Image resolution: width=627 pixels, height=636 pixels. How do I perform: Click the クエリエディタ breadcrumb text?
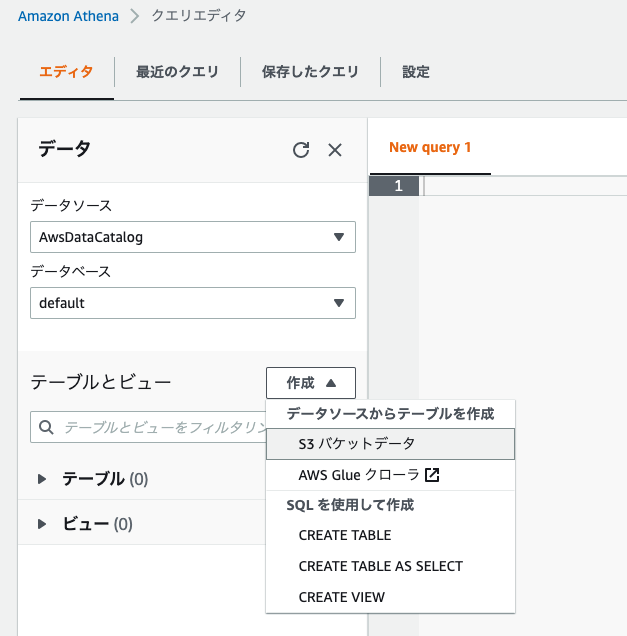(199, 16)
